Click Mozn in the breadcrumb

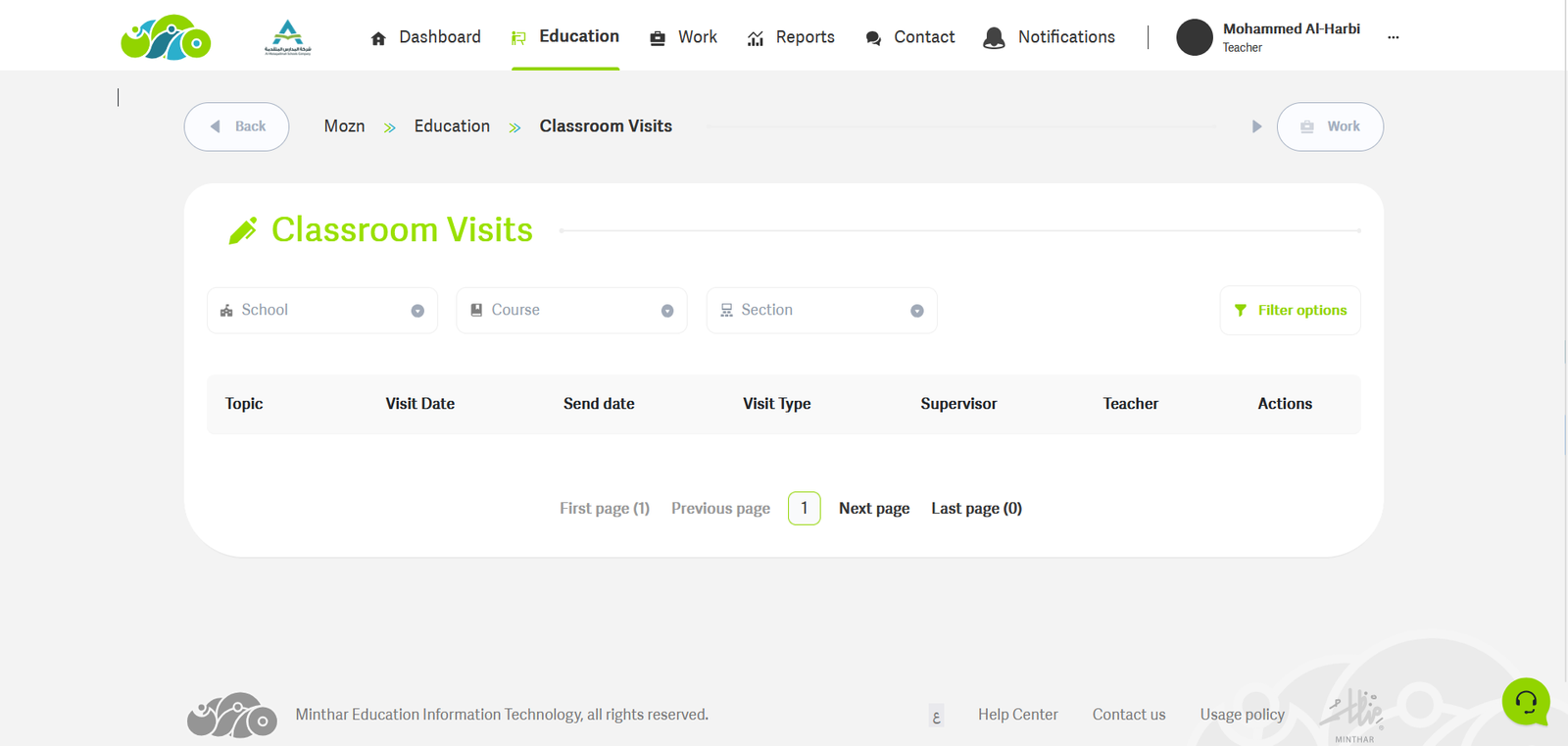pyautogui.click(x=344, y=126)
